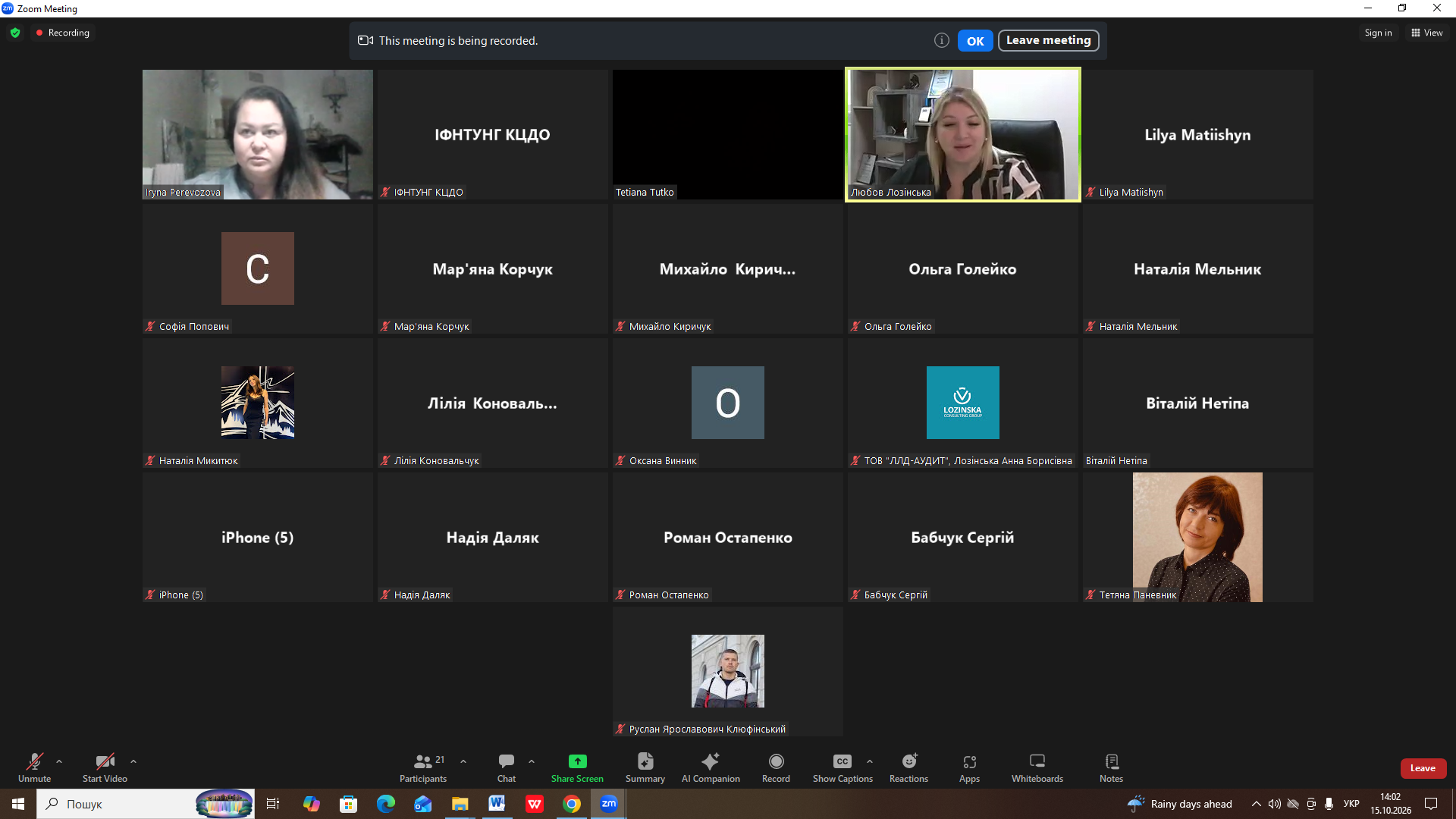The height and width of the screenshot is (819, 1456).
Task: Expand caption options arrow beside Show Captions
Action: click(x=870, y=761)
